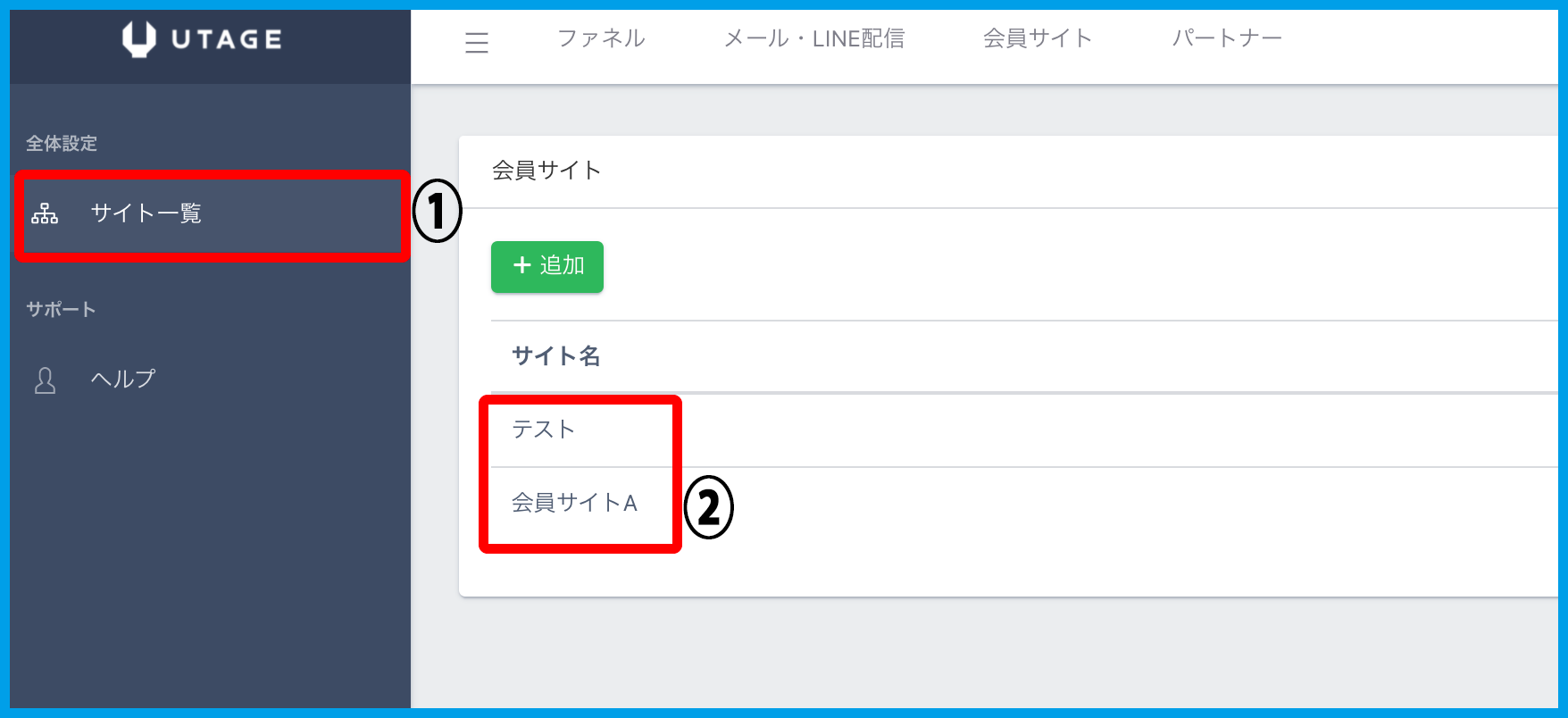The height and width of the screenshot is (718, 1568).
Task: Click the circled number 2 annotation
Action: [x=708, y=507]
